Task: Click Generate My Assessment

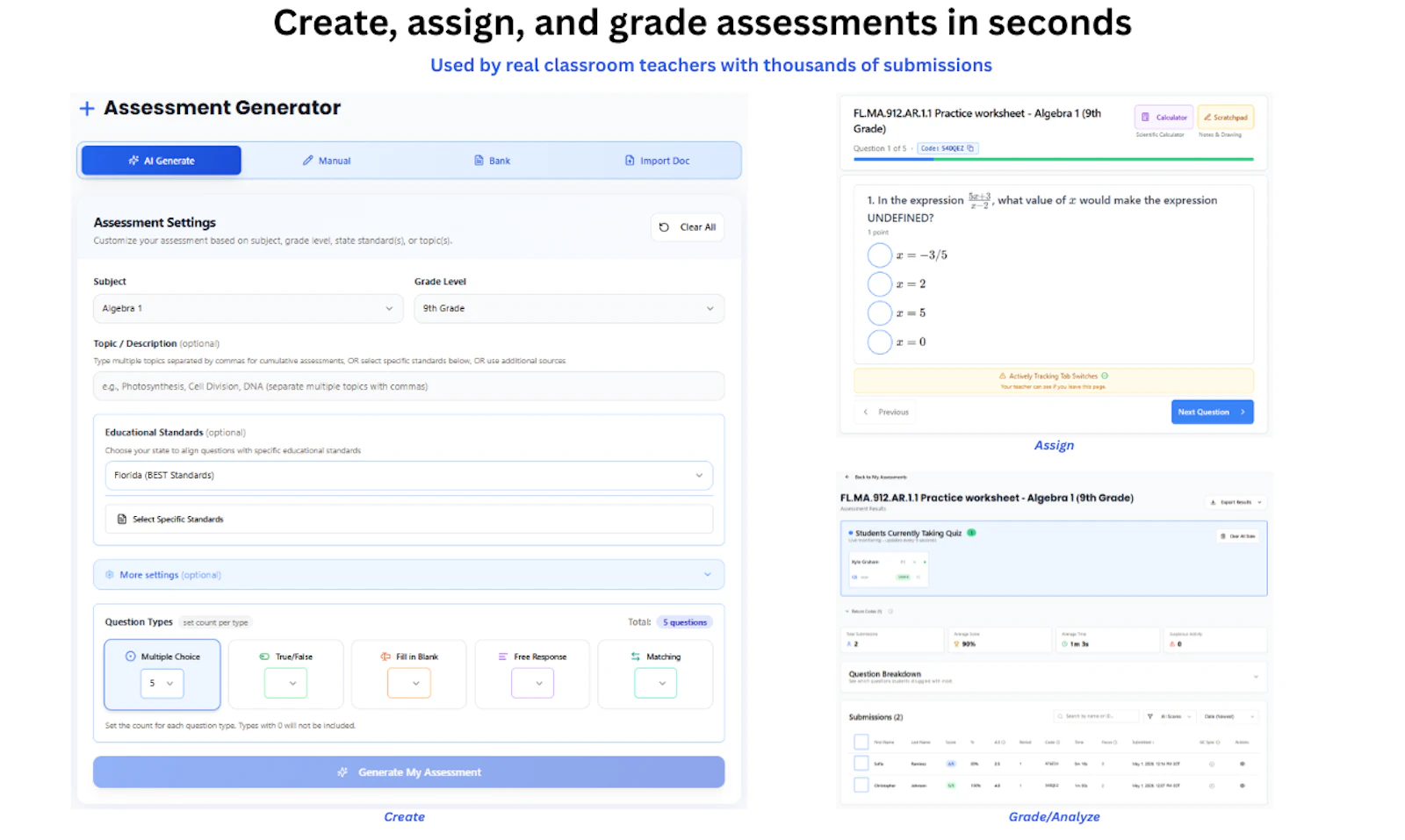Action: 409,772
